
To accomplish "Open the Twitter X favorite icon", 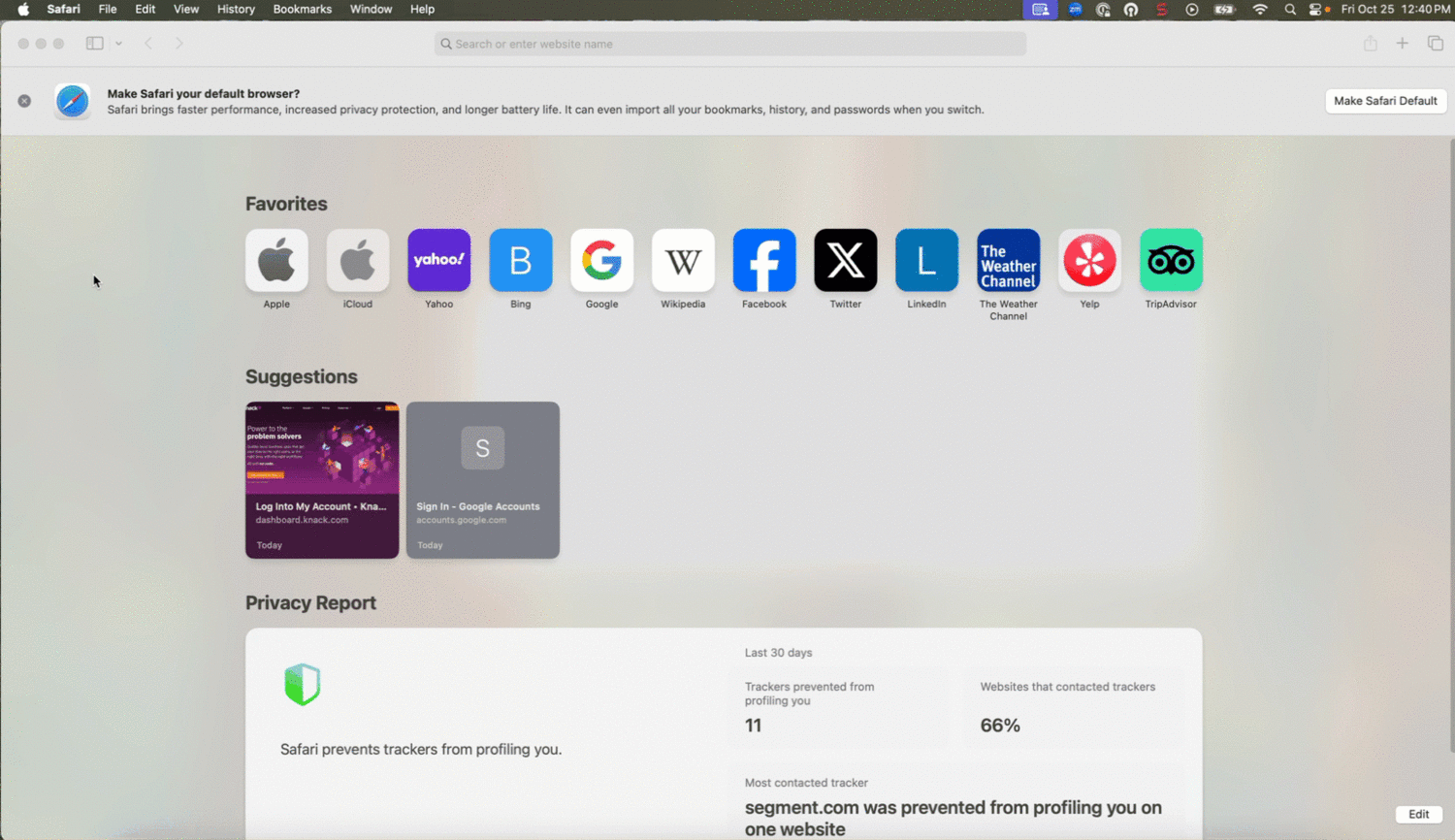I will click(845, 260).
